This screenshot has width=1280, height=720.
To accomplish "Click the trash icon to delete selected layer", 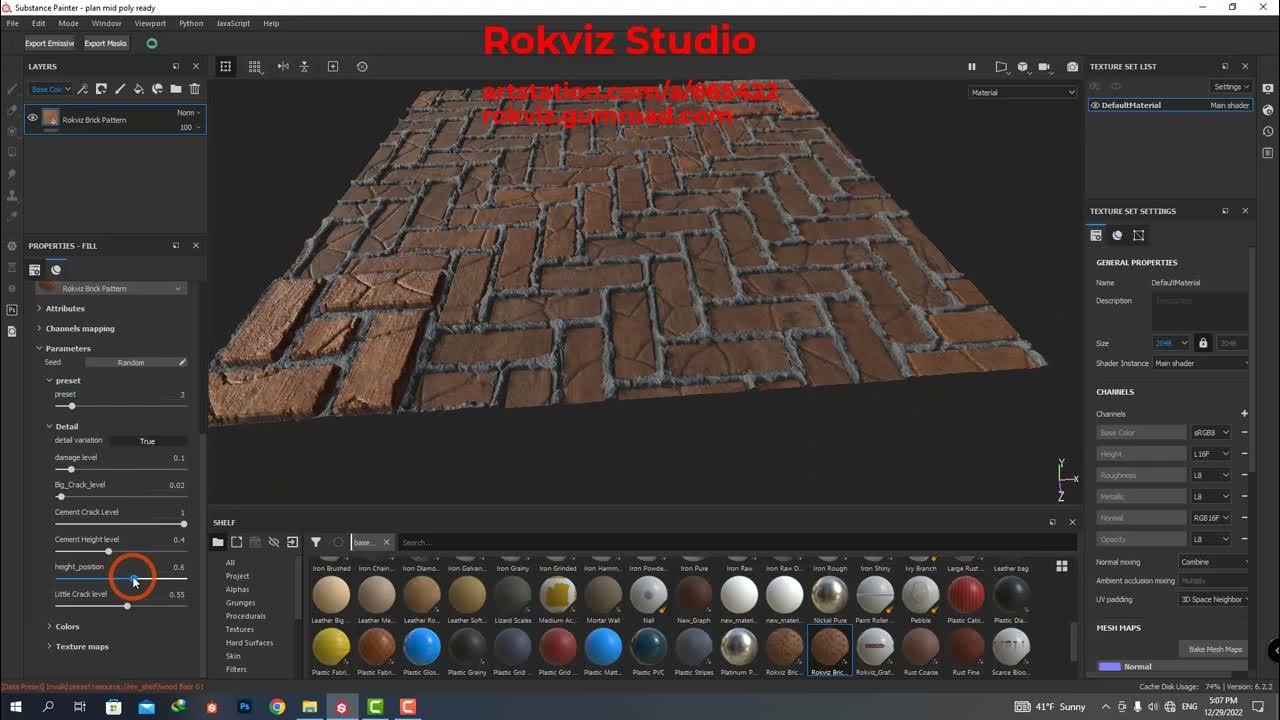I will [194, 89].
